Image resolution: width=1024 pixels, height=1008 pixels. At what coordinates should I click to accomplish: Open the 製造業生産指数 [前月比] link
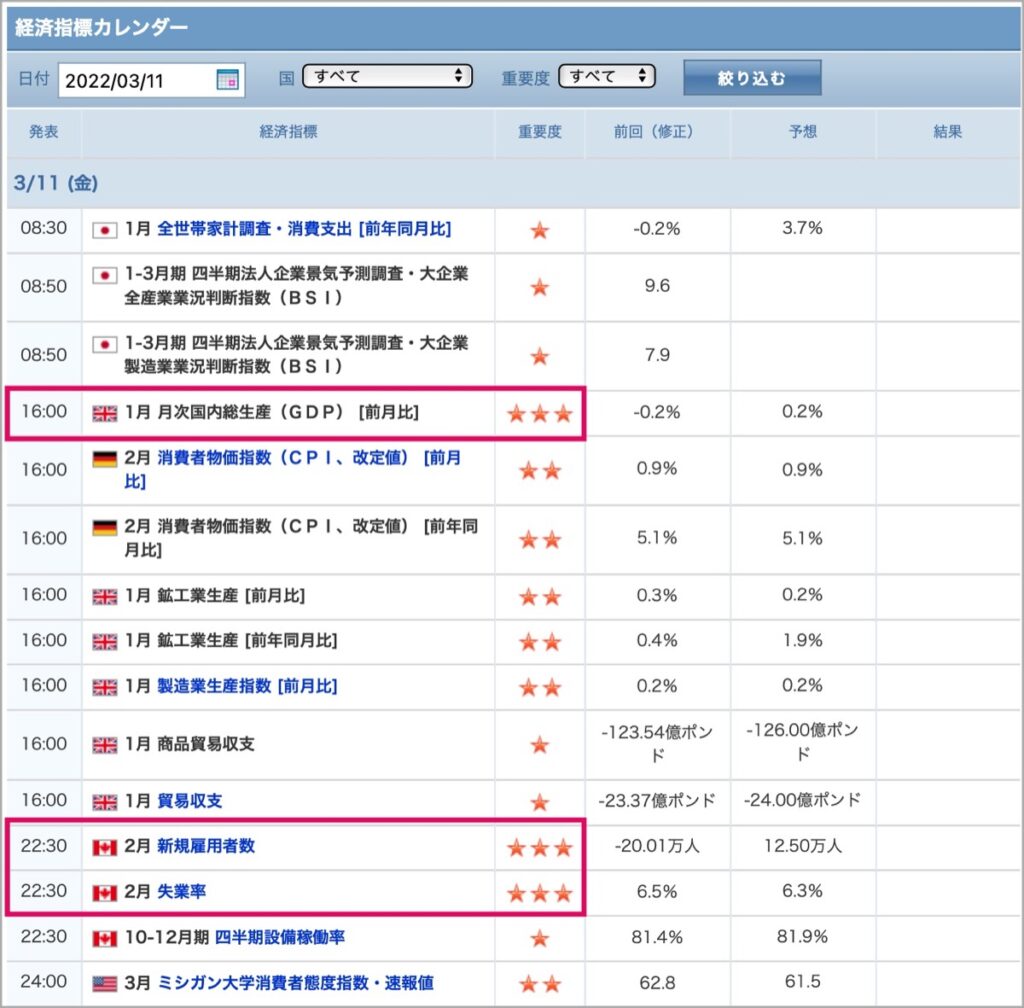pos(247,686)
